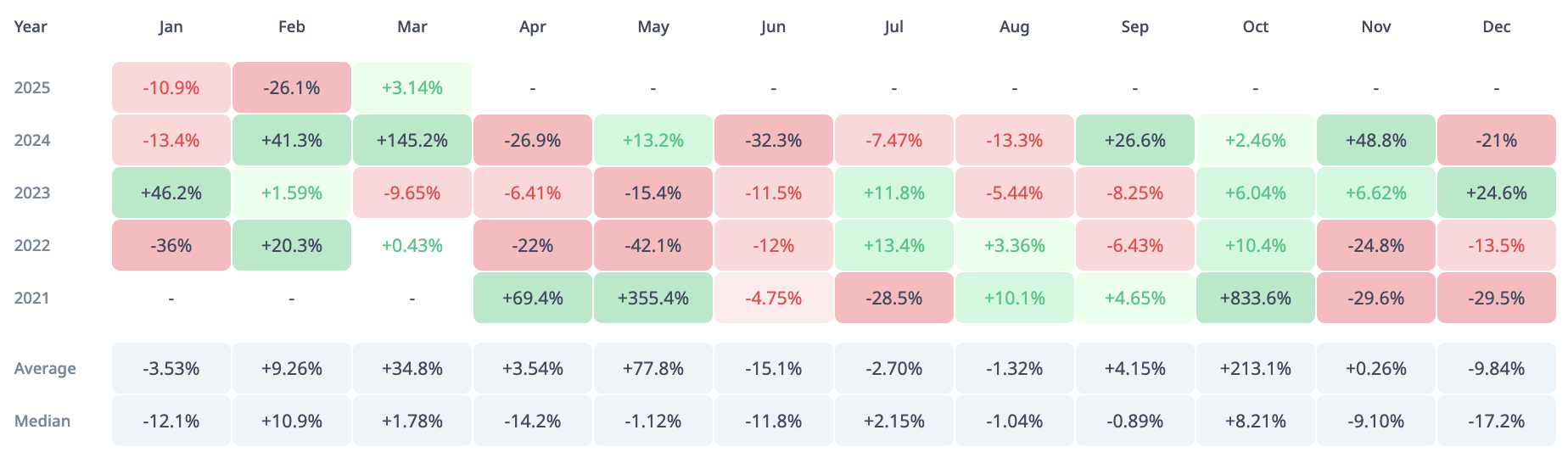Select the December median -17.2% cell
The width and height of the screenshot is (1568, 458).
(1497, 421)
